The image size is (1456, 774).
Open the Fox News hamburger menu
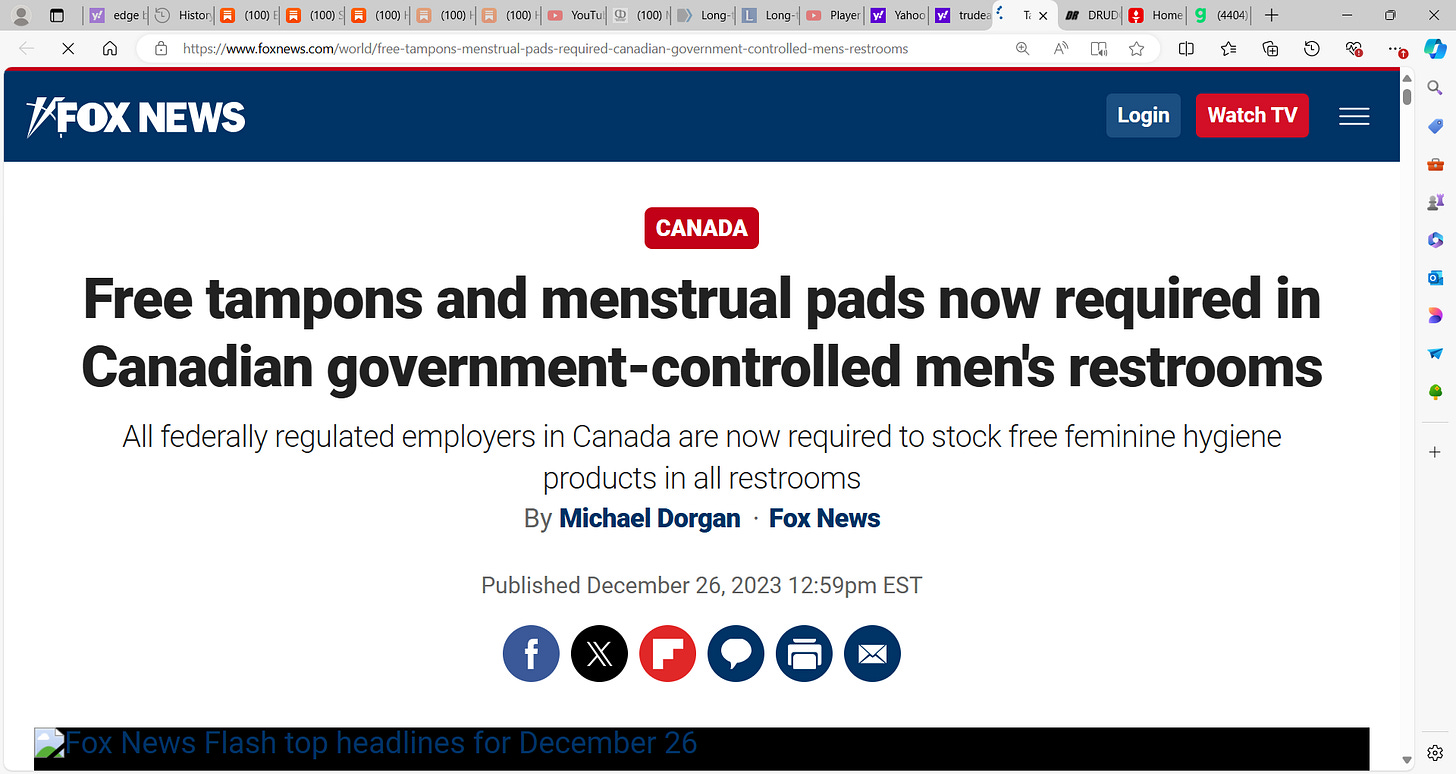coord(1354,117)
